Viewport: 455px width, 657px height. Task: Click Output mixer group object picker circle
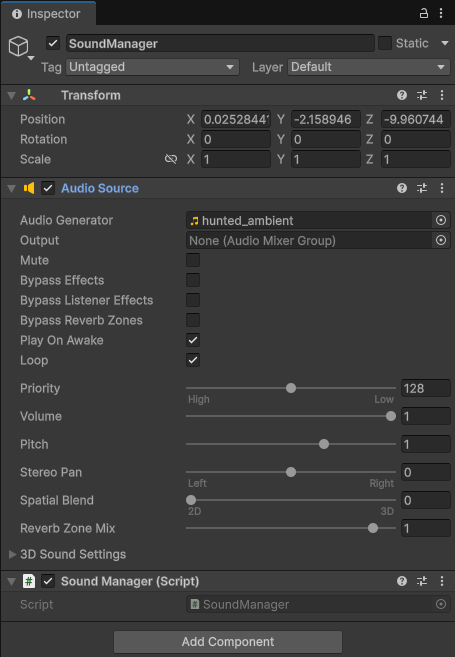tap(441, 240)
